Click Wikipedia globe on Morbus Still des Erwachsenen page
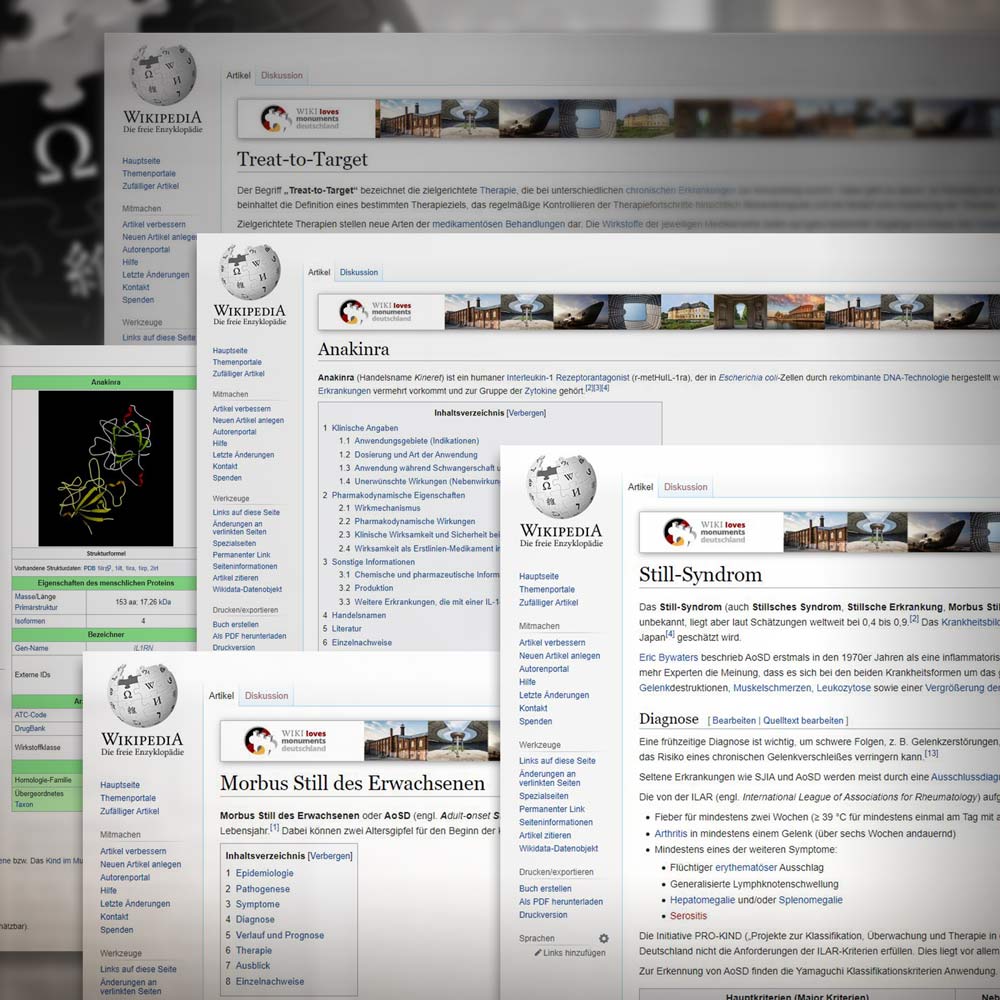The image size is (1000, 1000). coord(142,695)
